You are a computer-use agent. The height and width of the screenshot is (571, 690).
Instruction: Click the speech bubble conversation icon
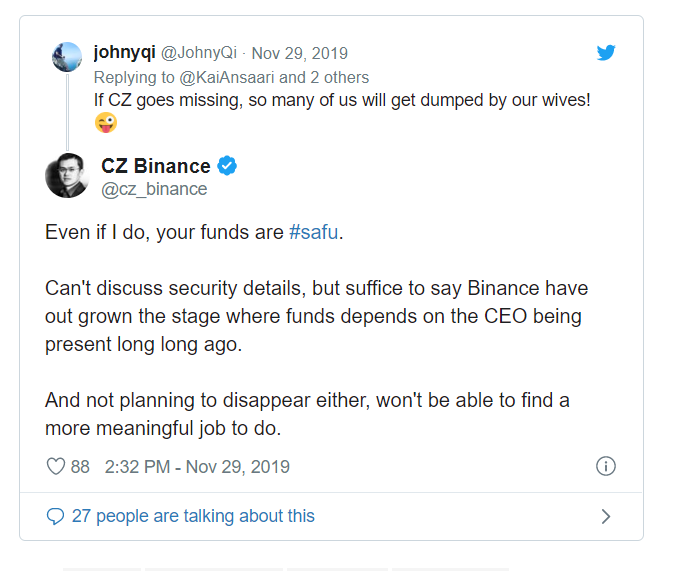(x=56, y=516)
